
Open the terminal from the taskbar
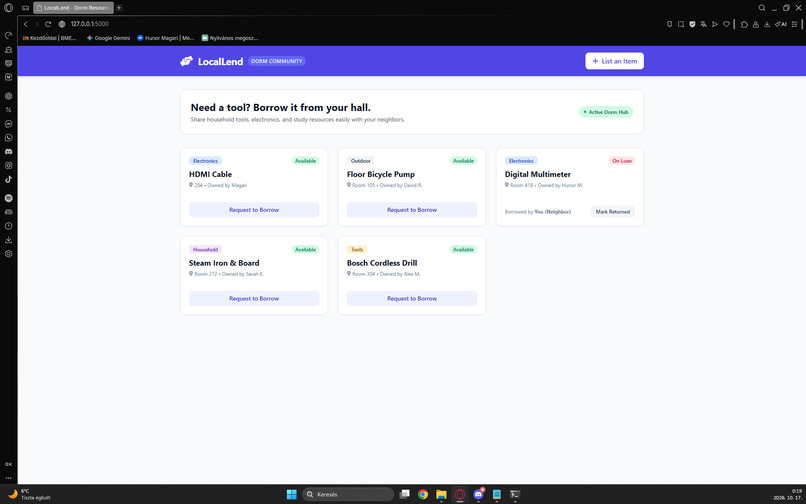click(x=515, y=494)
